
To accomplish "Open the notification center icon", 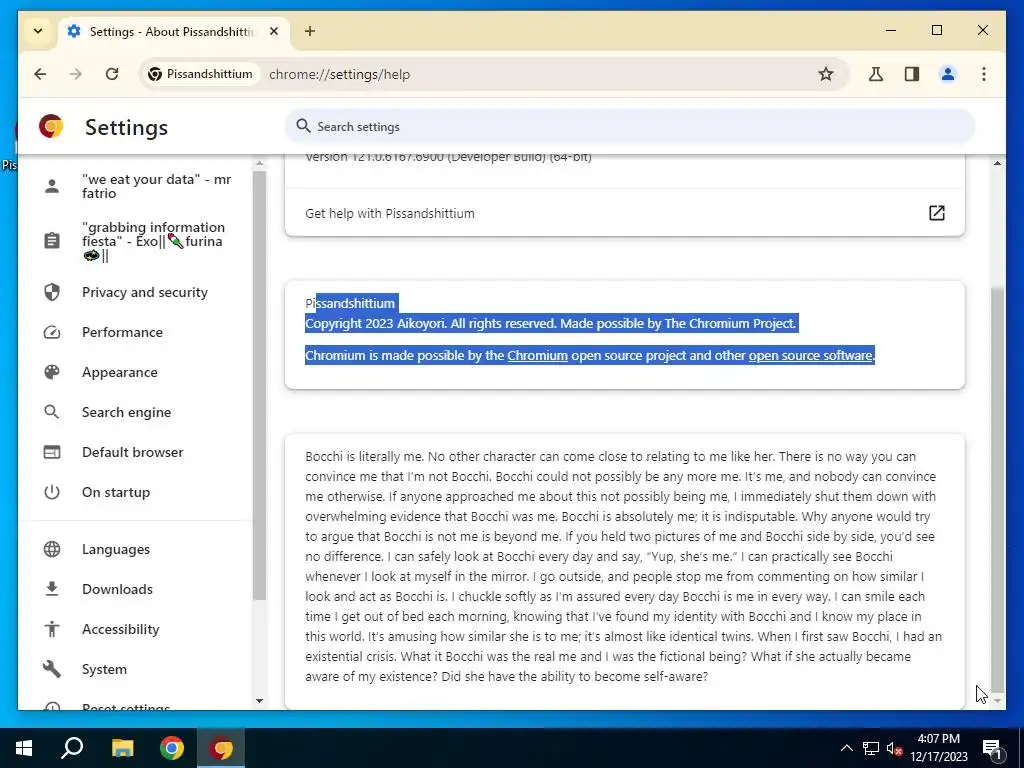I will (992, 748).
